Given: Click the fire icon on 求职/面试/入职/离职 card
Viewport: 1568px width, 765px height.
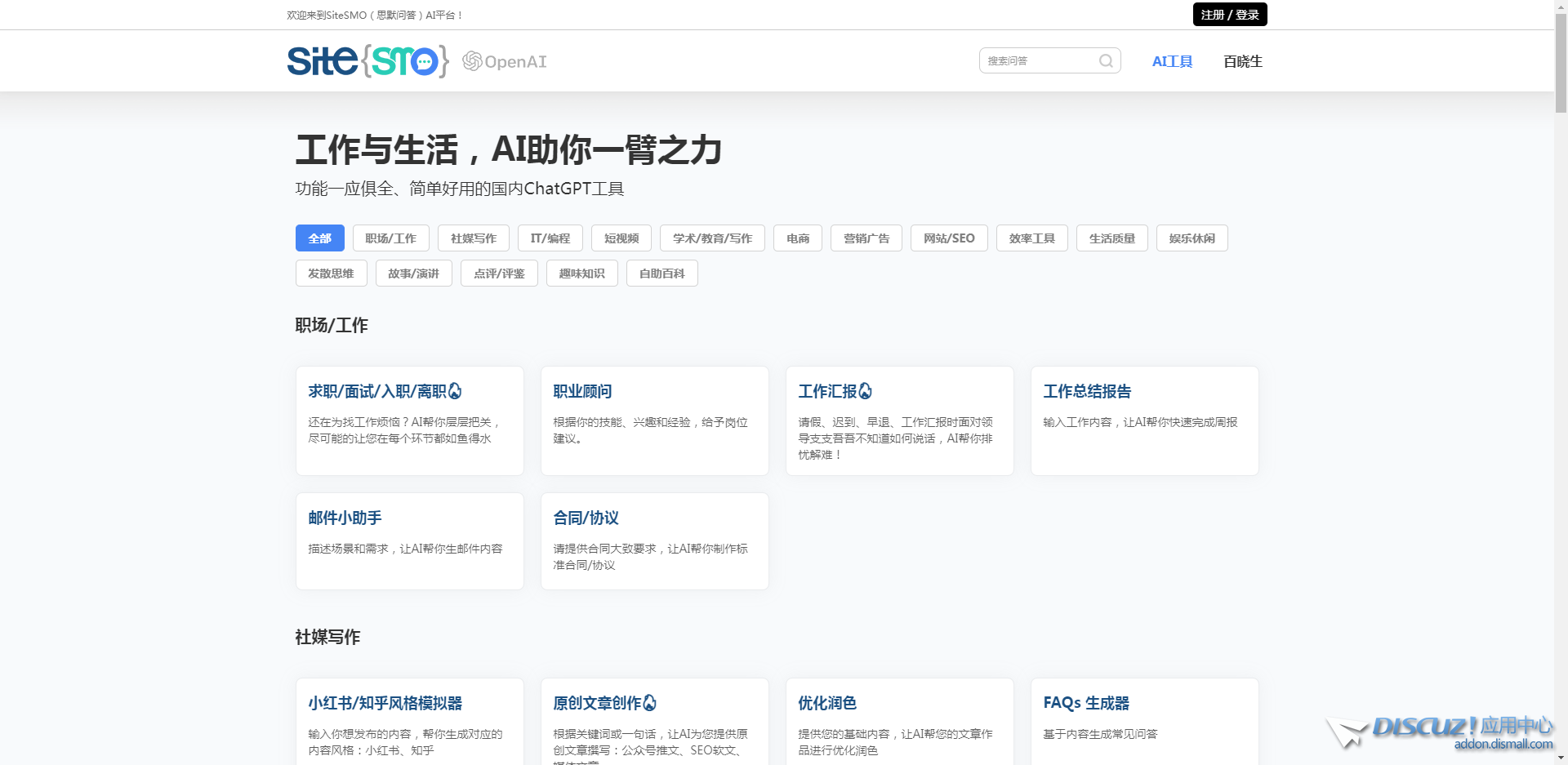Looking at the screenshot, I should 456,391.
